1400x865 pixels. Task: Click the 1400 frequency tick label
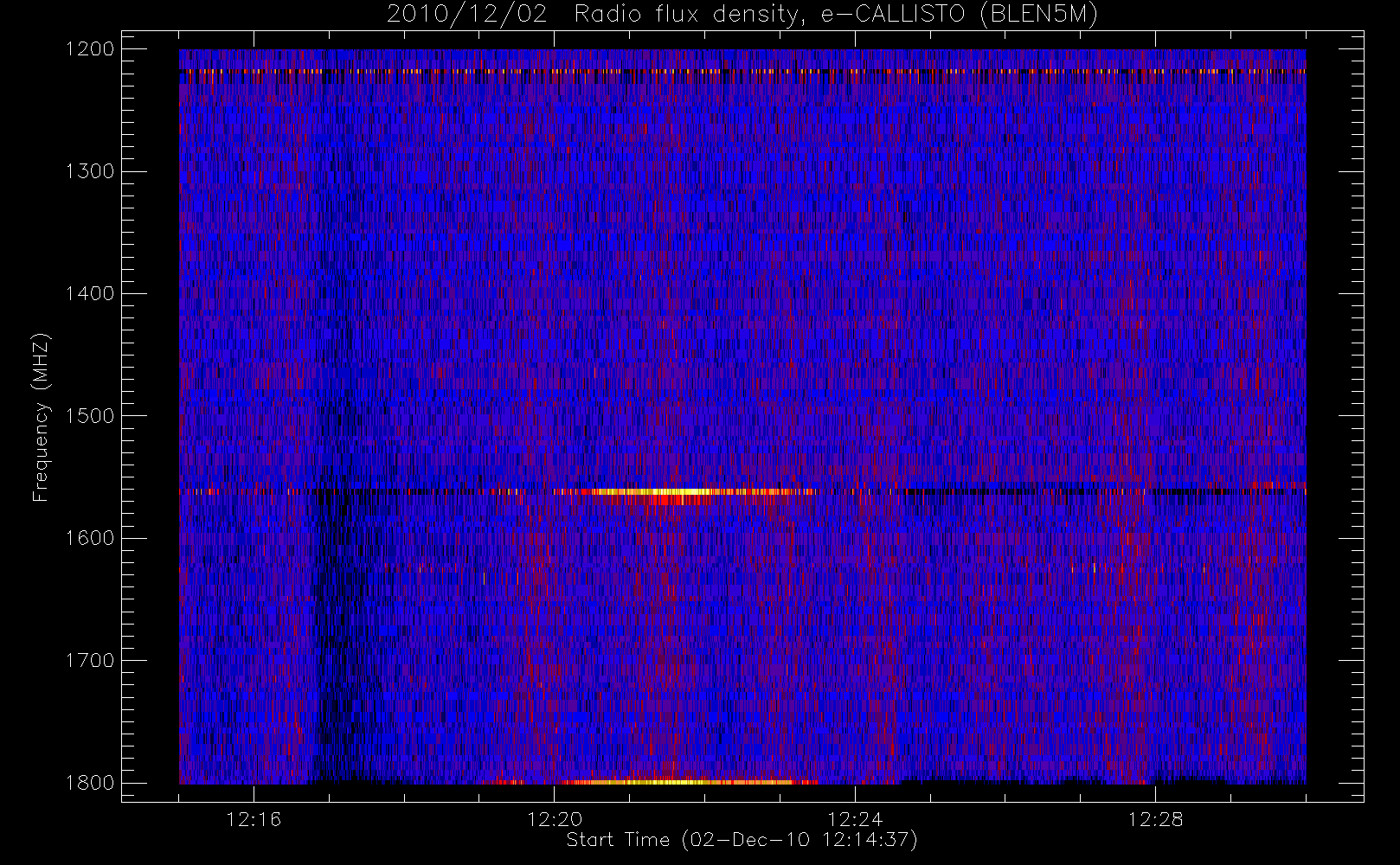90,294
